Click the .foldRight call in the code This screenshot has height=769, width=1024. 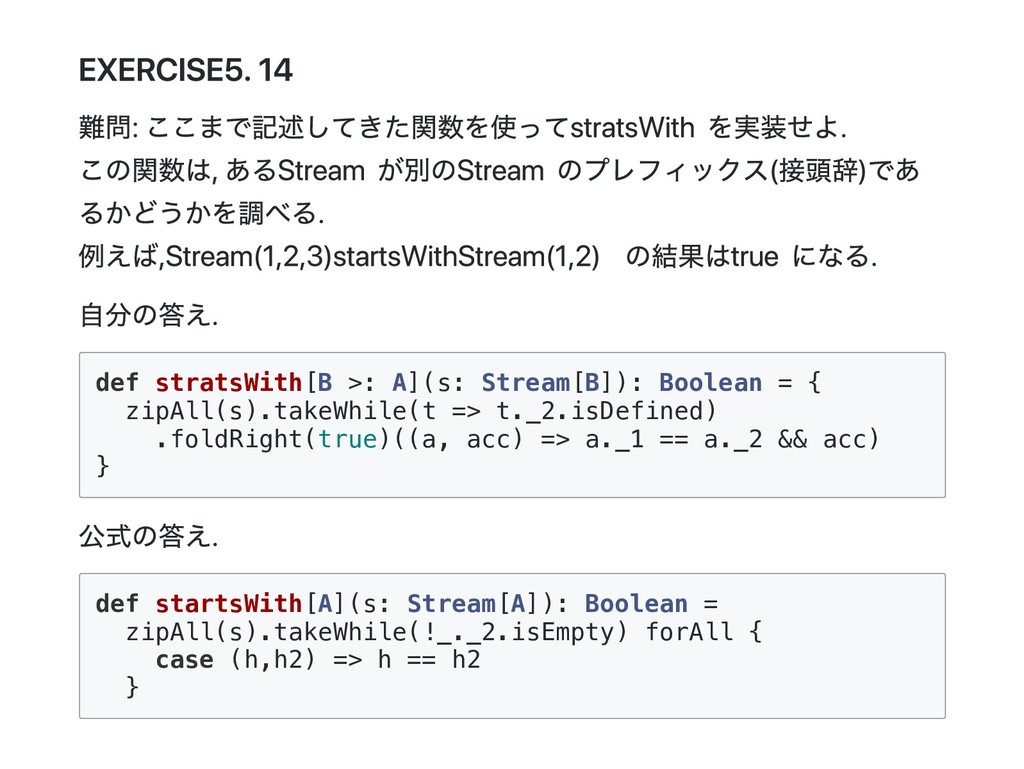point(229,438)
